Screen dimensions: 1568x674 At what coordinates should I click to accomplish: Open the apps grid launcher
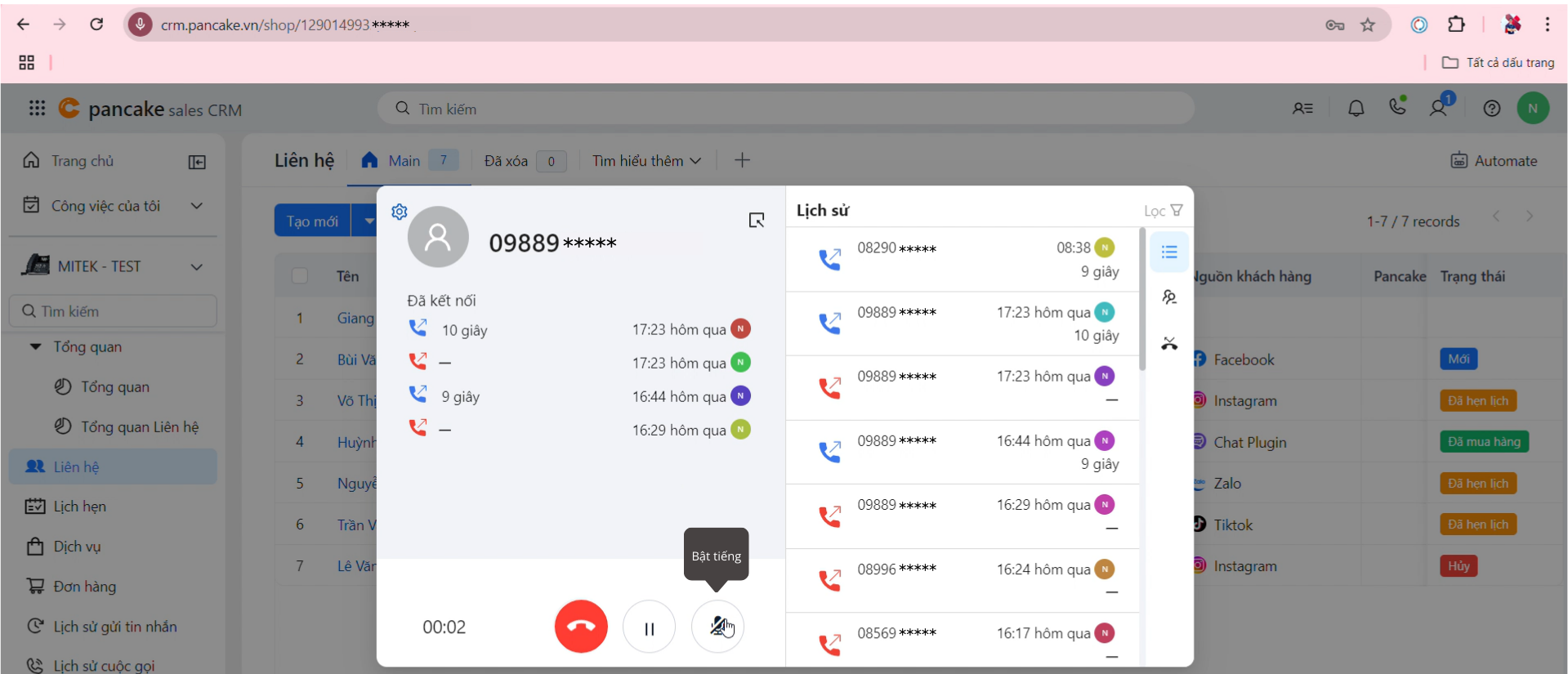(x=37, y=109)
